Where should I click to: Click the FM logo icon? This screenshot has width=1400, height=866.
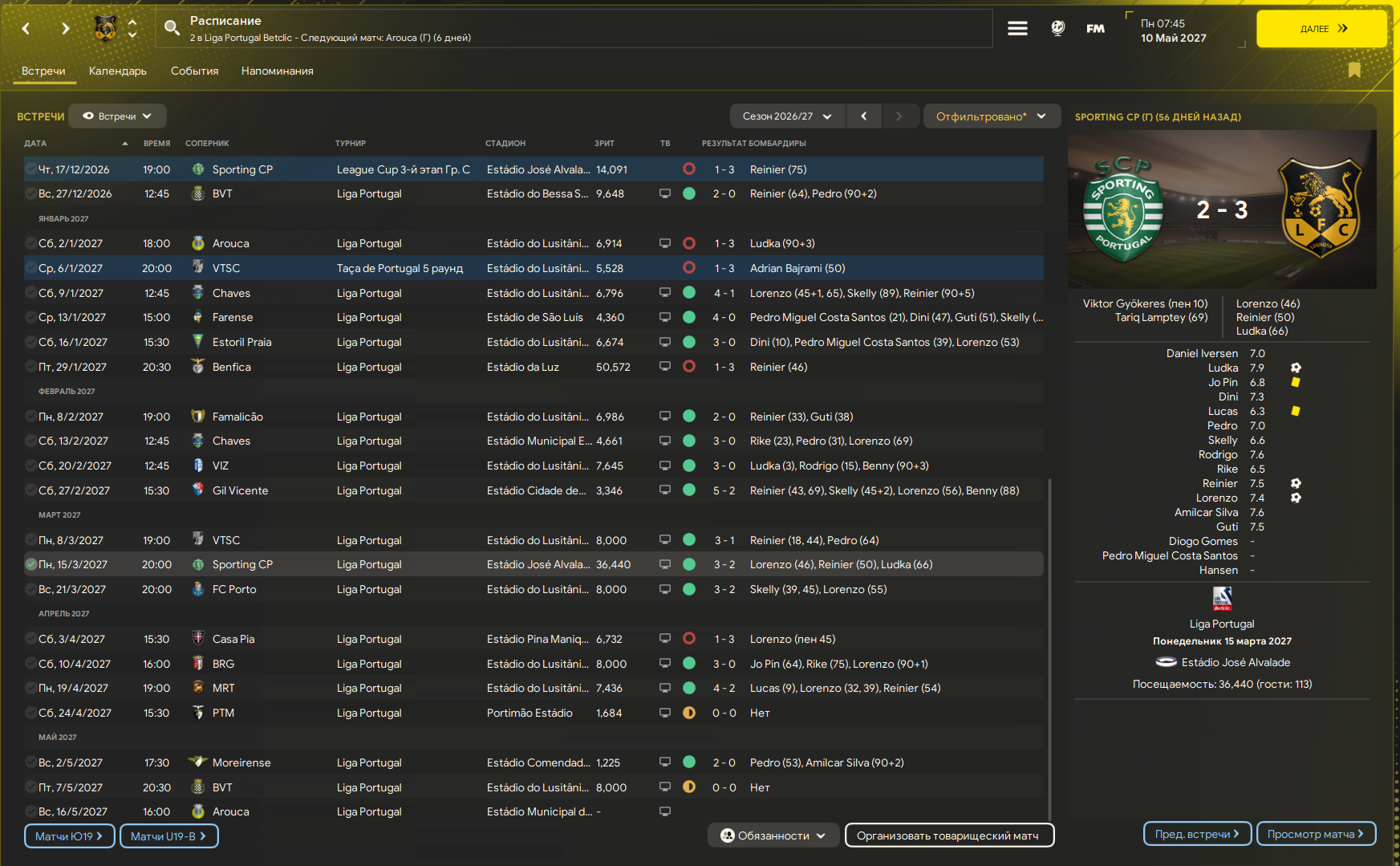click(1095, 29)
